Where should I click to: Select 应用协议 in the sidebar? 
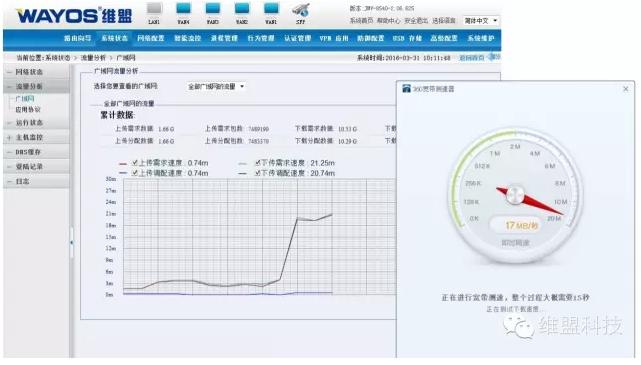tap(28, 110)
